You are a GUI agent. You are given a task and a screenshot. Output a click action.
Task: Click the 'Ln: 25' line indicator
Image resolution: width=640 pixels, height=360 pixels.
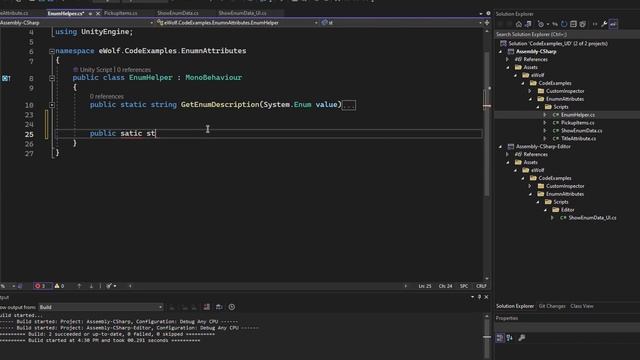424,286
